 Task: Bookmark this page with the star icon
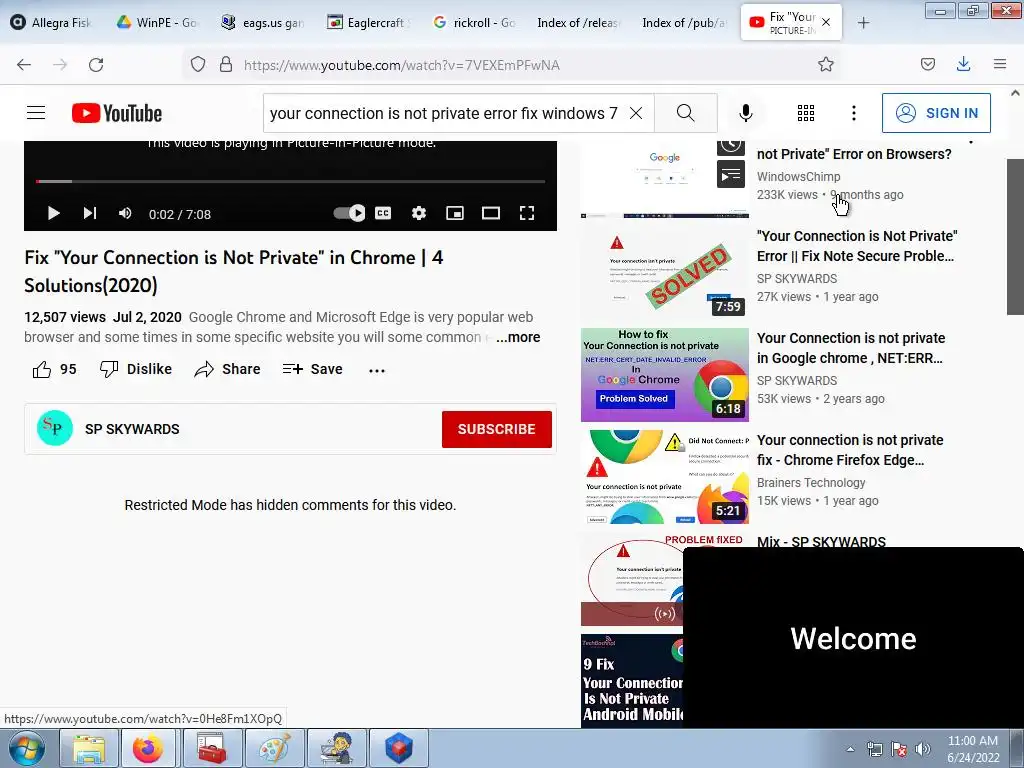click(825, 64)
